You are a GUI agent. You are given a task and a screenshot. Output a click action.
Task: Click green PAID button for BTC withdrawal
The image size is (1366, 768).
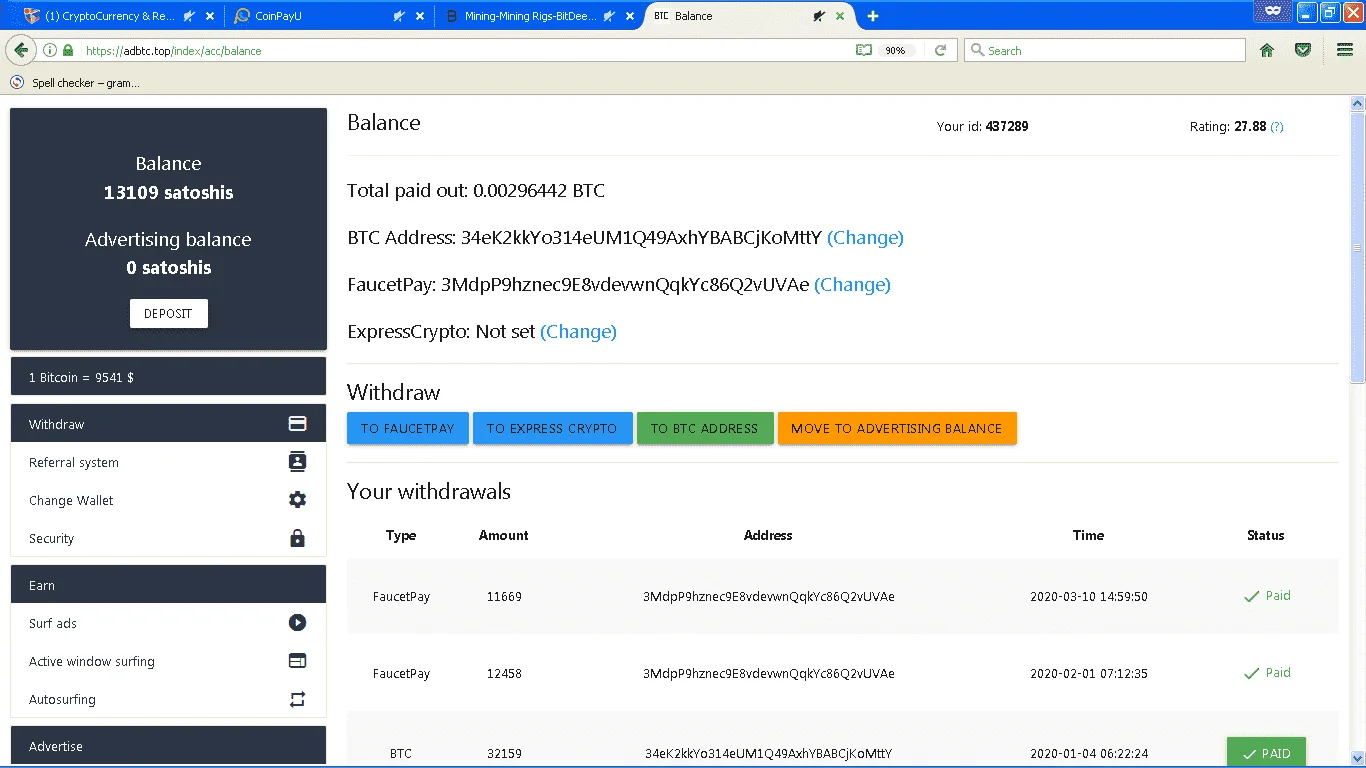pyautogui.click(x=1266, y=753)
